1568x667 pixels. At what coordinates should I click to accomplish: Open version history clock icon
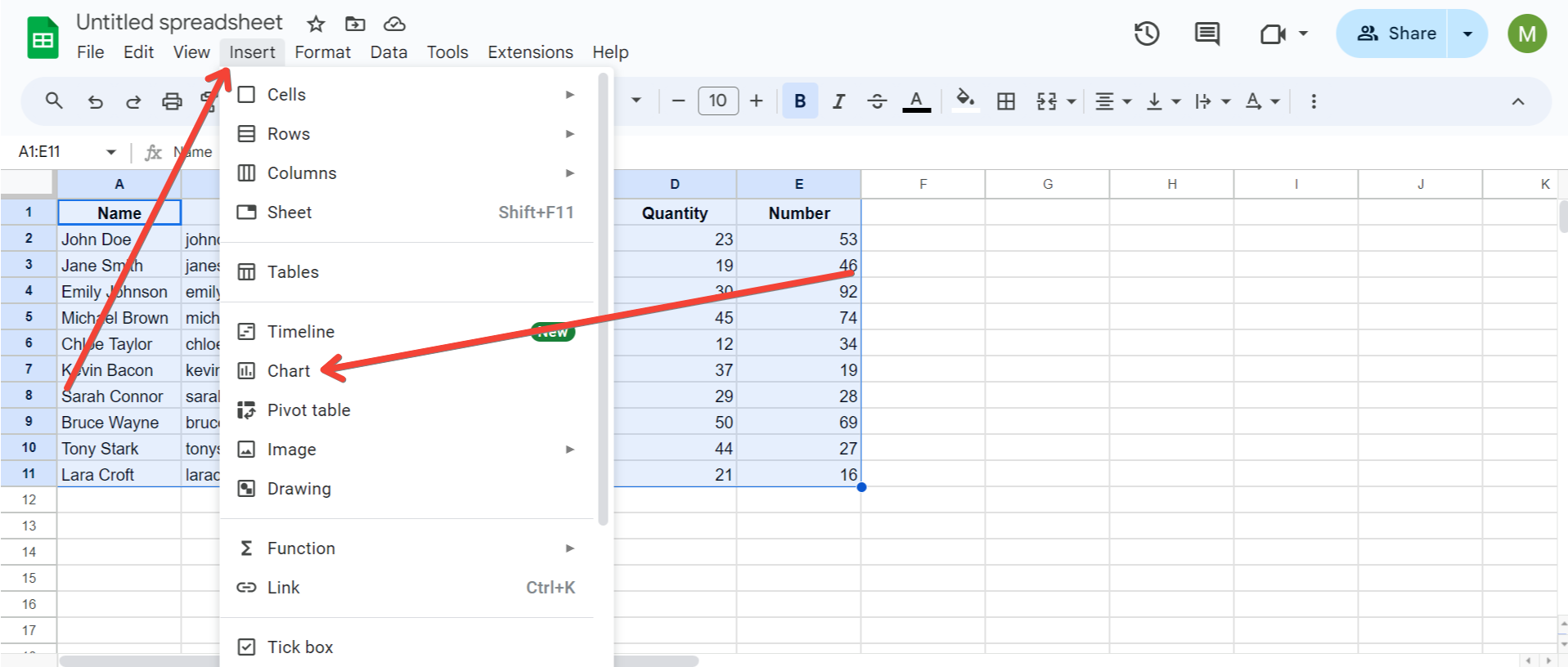pyautogui.click(x=1146, y=34)
